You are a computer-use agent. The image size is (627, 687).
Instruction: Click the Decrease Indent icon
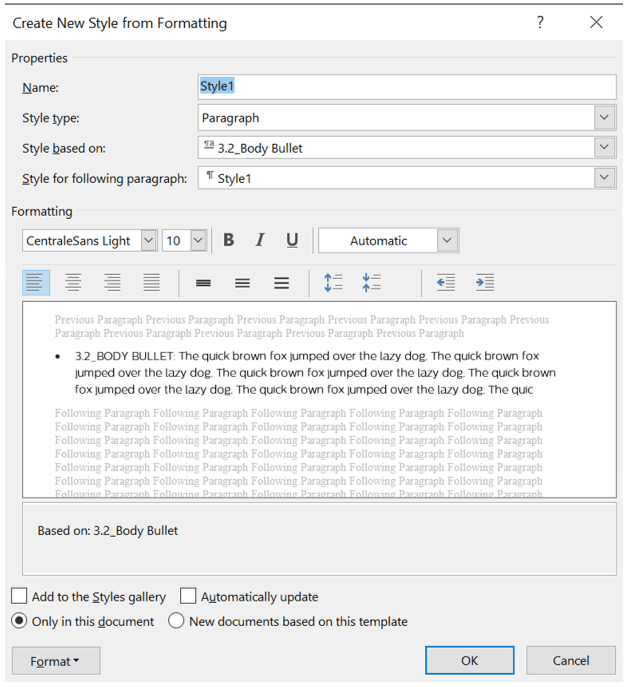click(446, 283)
